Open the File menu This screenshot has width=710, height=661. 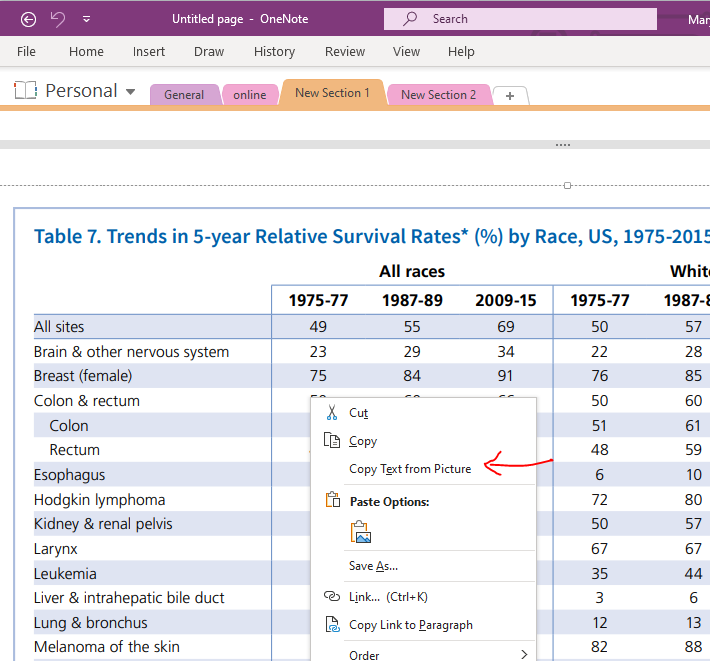click(x=26, y=52)
